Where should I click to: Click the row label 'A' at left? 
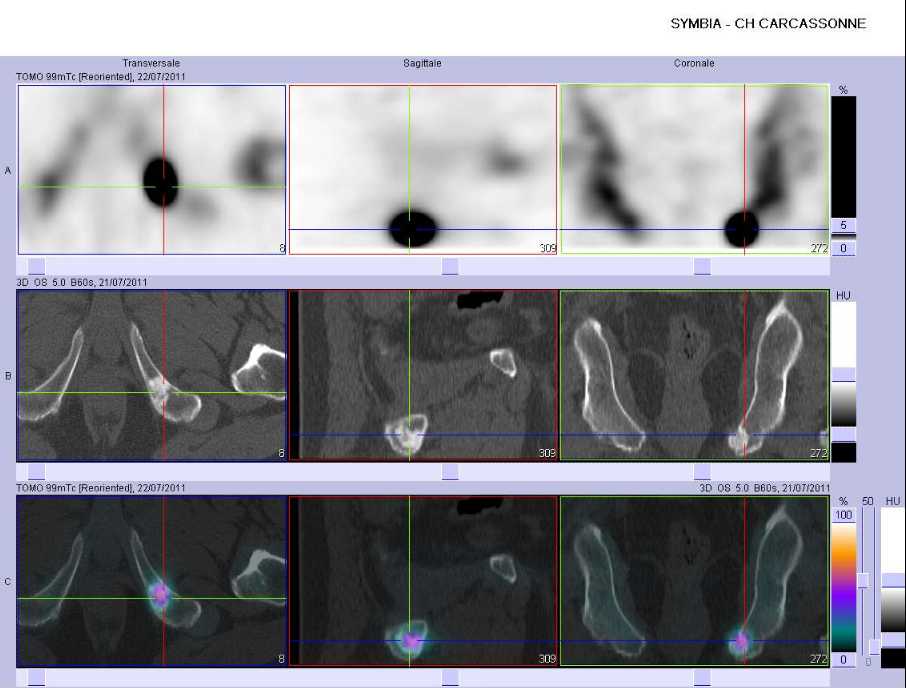point(8,170)
